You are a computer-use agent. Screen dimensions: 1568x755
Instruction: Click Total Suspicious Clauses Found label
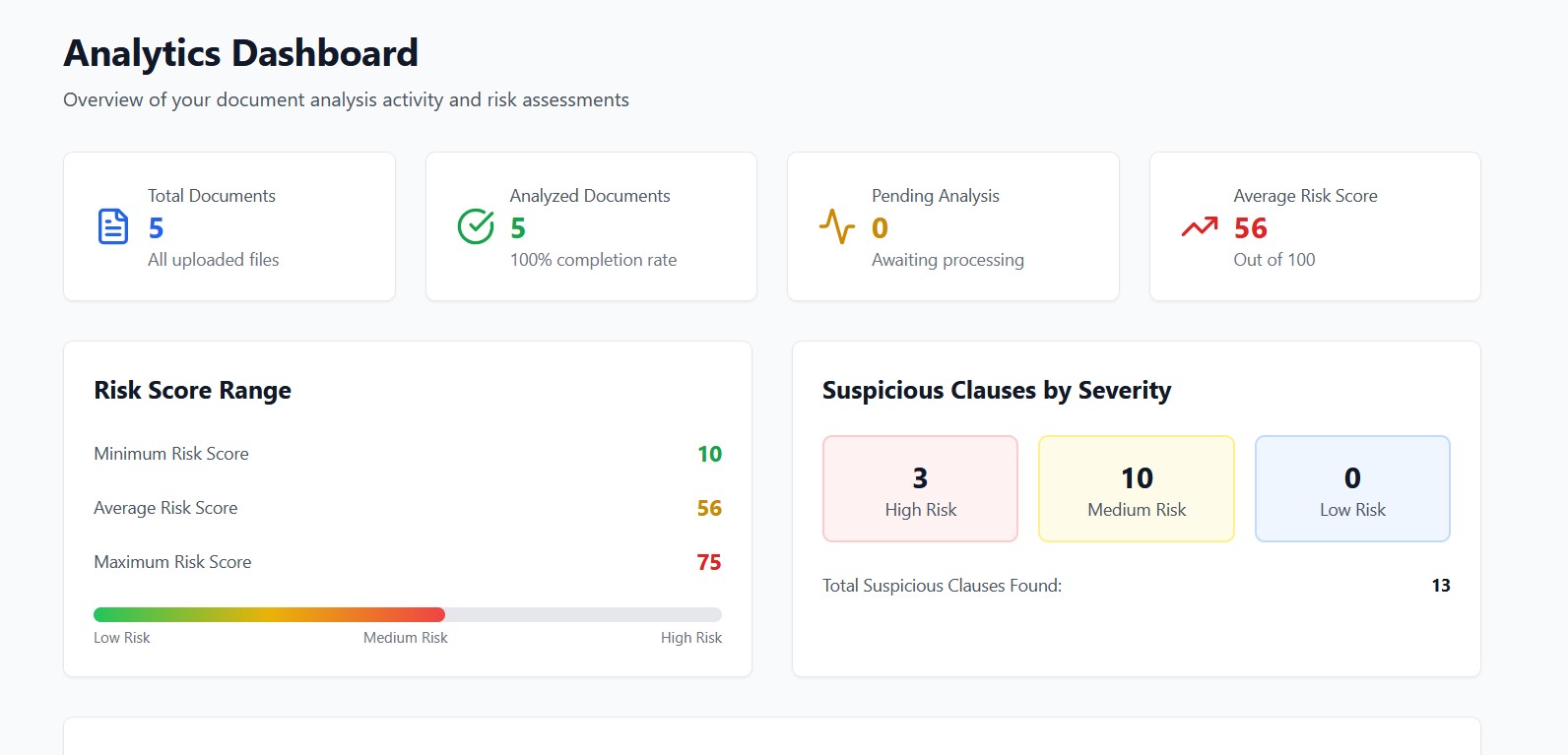pos(943,586)
